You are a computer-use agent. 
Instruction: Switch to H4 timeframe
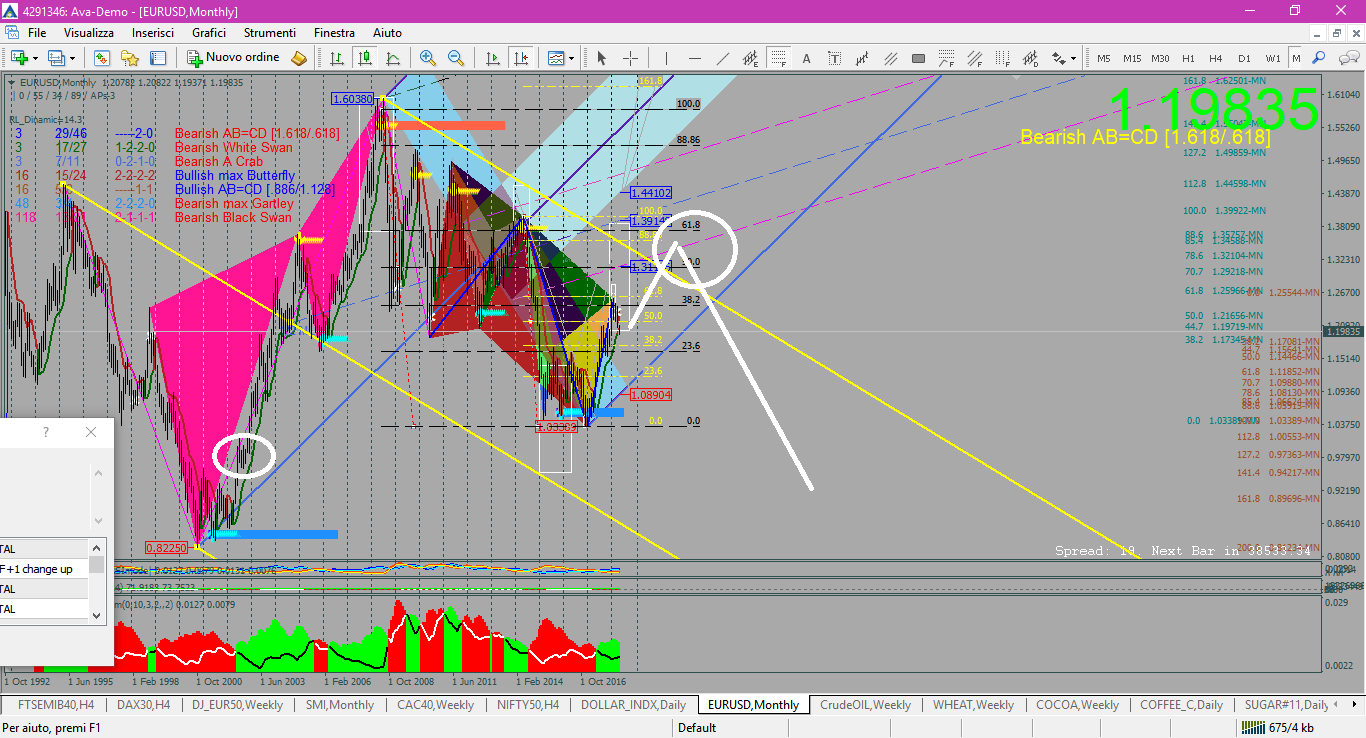(x=1215, y=58)
